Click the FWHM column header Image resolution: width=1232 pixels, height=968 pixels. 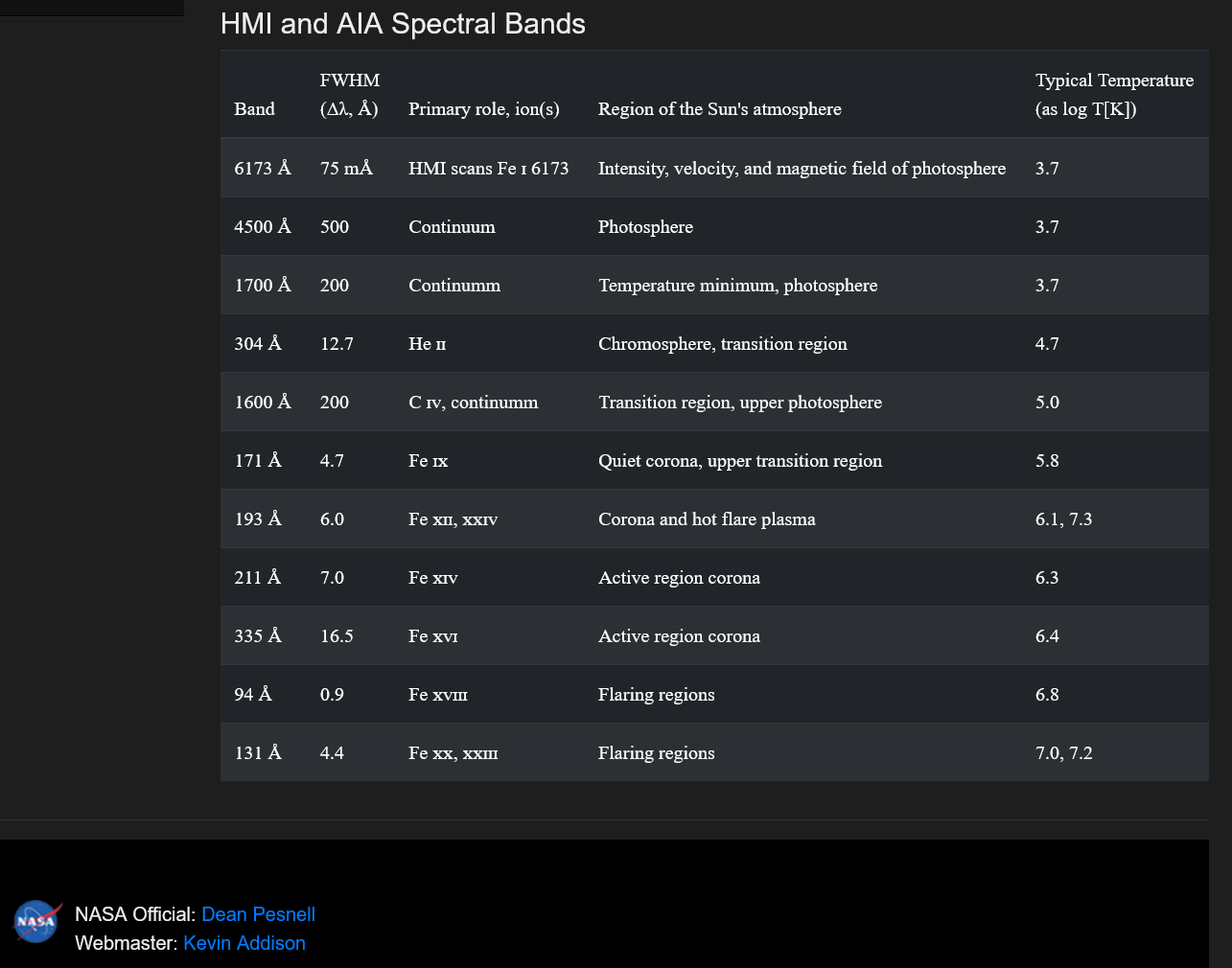click(350, 95)
